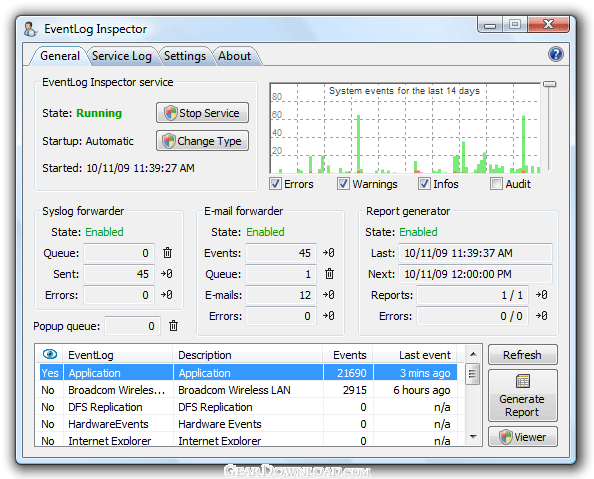Image resolution: width=594 pixels, height=479 pixels.
Task: Select Broadcom Wireless LAN row
Action: coord(248,390)
